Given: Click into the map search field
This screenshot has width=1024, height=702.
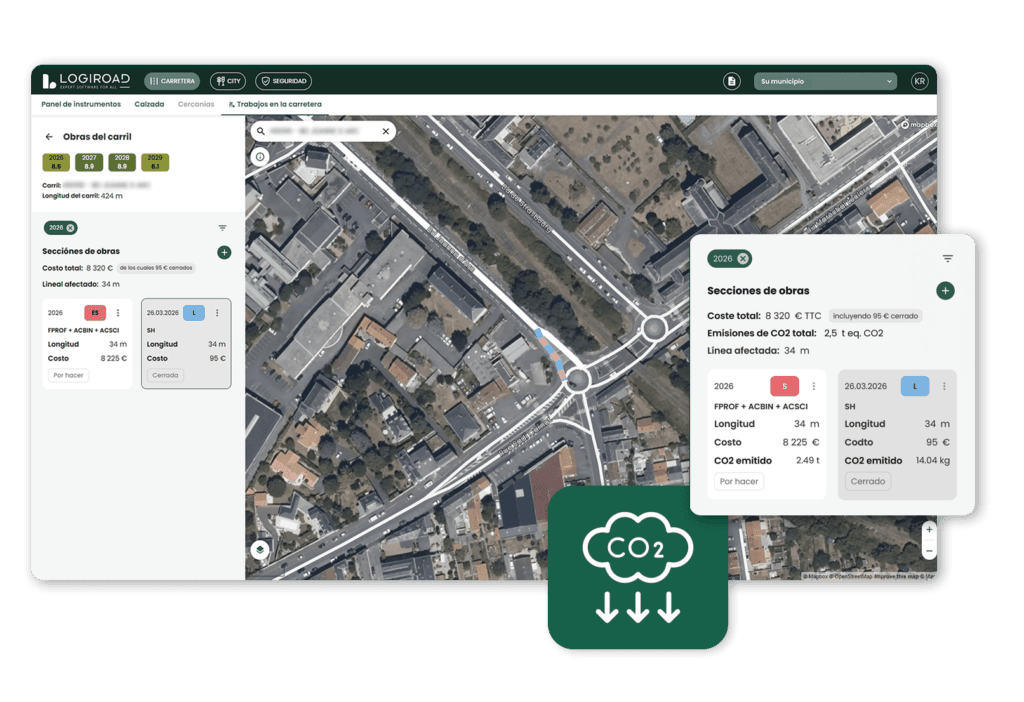Looking at the screenshot, I should 323,131.
